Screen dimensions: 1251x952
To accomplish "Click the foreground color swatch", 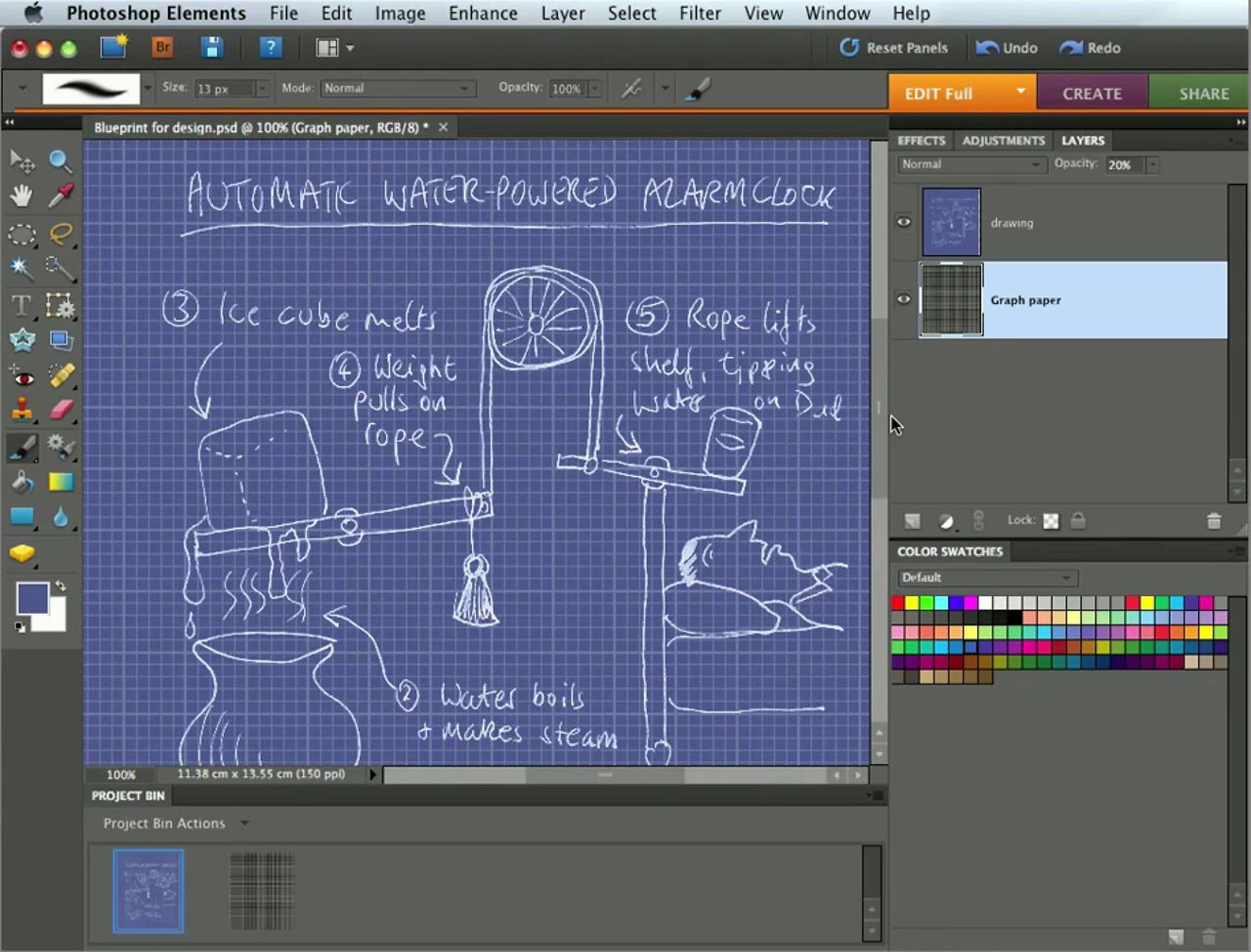I will click(32, 599).
